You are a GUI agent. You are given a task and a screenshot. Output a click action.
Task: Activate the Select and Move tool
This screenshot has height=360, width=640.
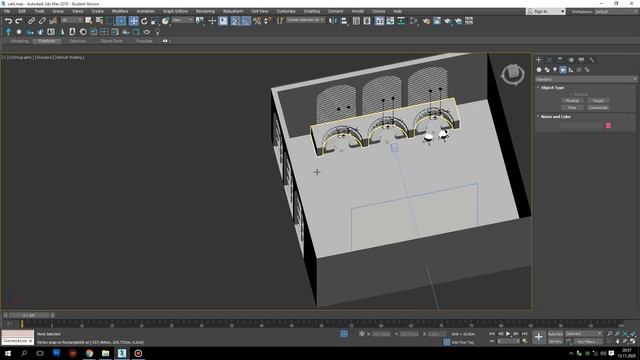(x=133, y=21)
